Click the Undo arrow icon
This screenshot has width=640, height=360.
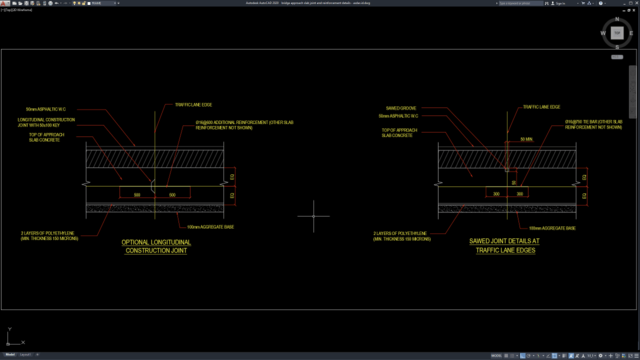pyautogui.click(x=57, y=3)
